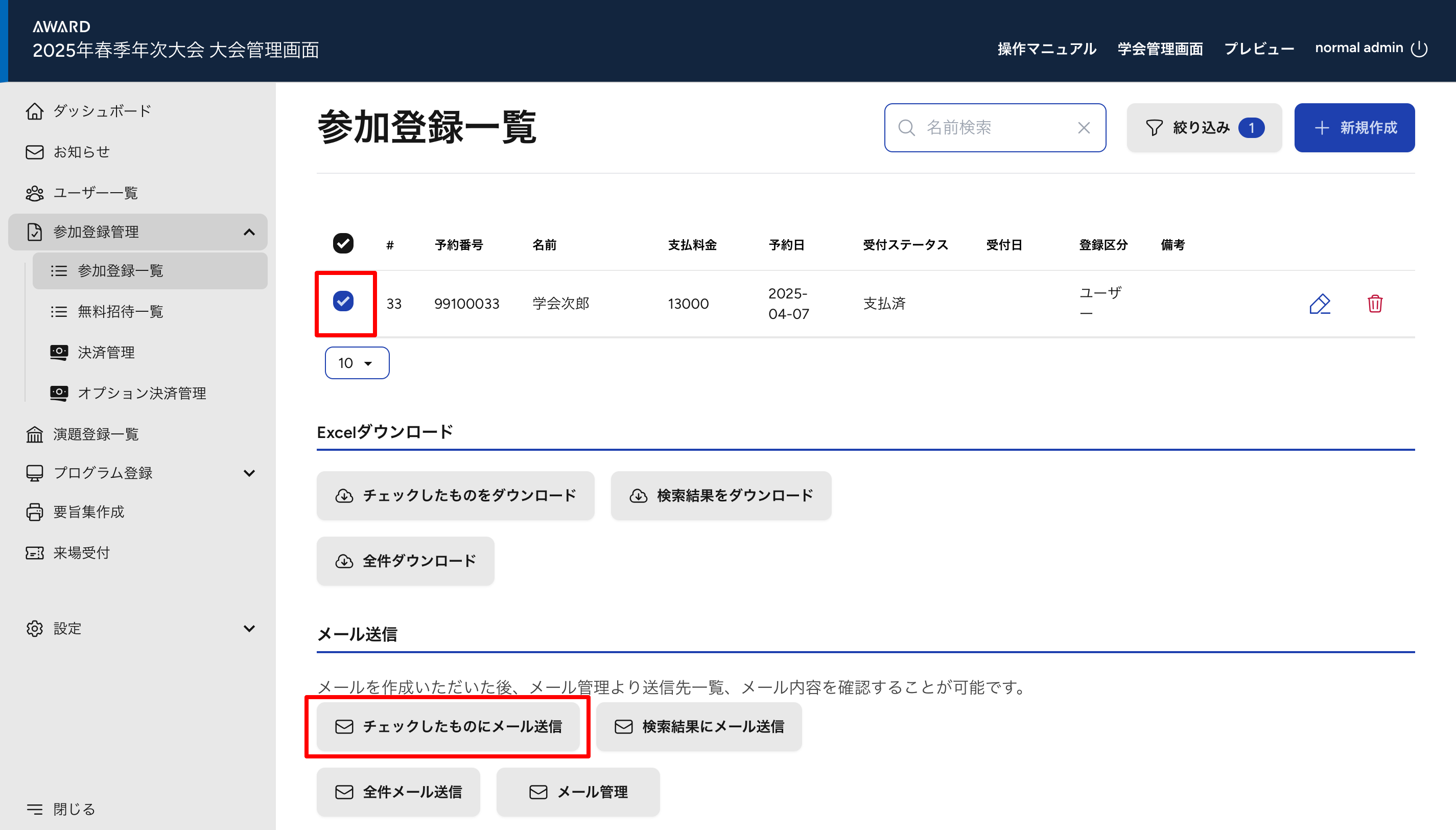Toggle the select-all header checkbox
Image resolution: width=1456 pixels, height=830 pixels.
(343, 243)
